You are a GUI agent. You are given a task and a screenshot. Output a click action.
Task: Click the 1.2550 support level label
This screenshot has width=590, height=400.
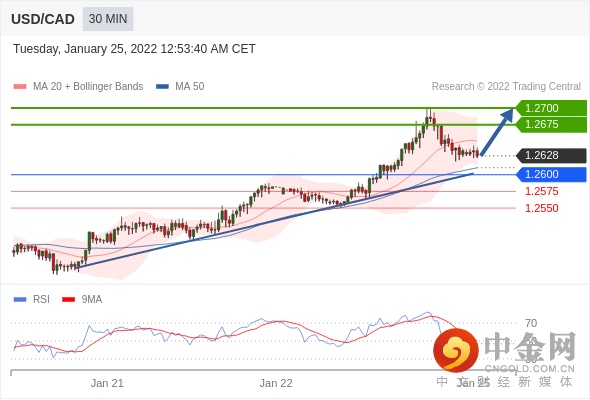pyautogui.click(x=542, y=208)
